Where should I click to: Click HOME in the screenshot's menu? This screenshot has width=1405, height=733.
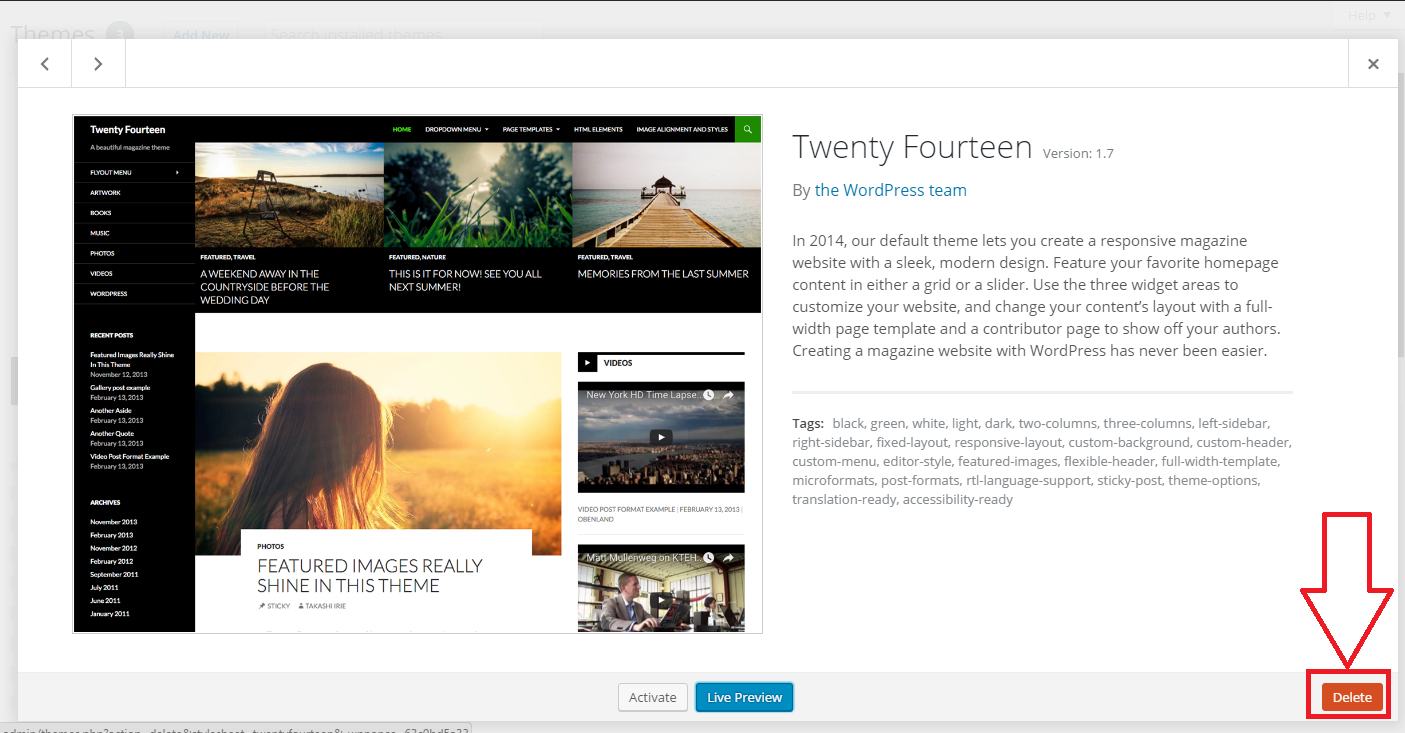point(402,129)
